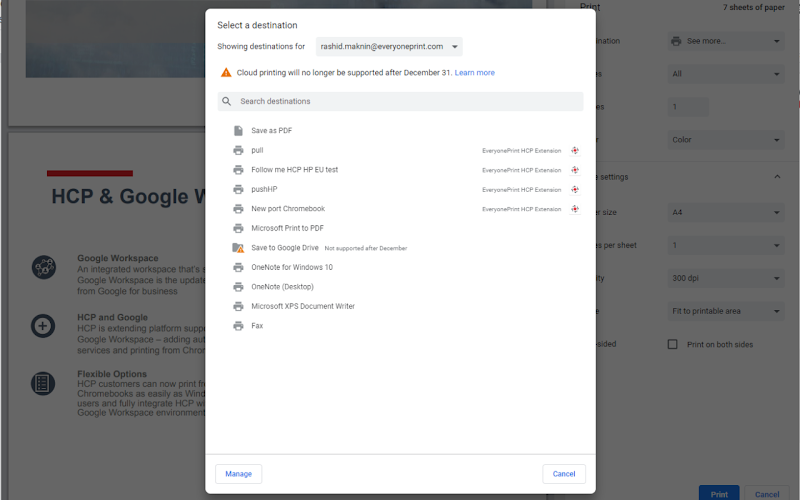This screenshot has width=800, height=500.
Task: Click the 7 sheets of paper label
Action: pyautogui.click(x=754, y=7)
